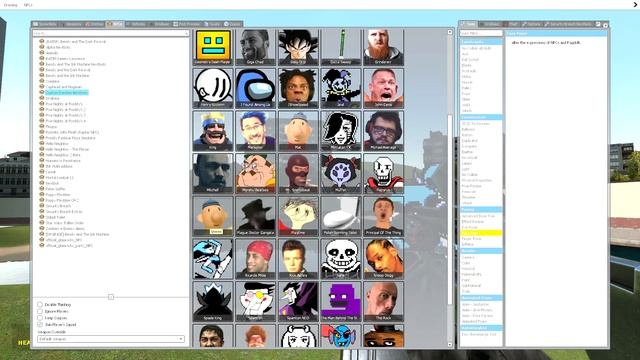Screen dimensions: 640x360
Task: Click the tool search filter field
Action: (481, 33)
